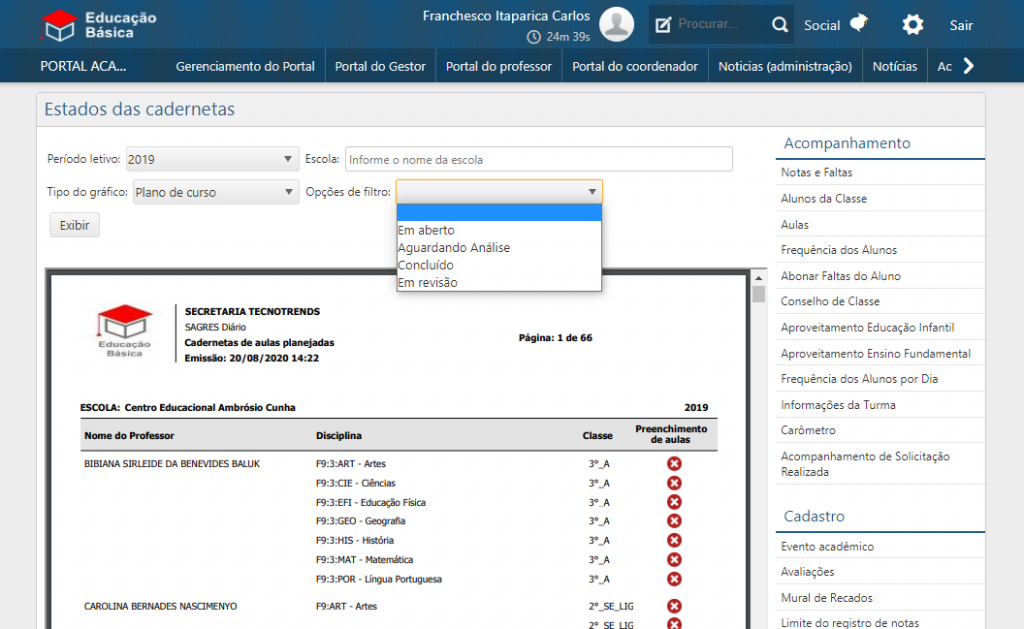The width and height of the screenshot is (1024, 629).
Task: Open the Tipo do gráfico dropdown
Action: (216, 192)
